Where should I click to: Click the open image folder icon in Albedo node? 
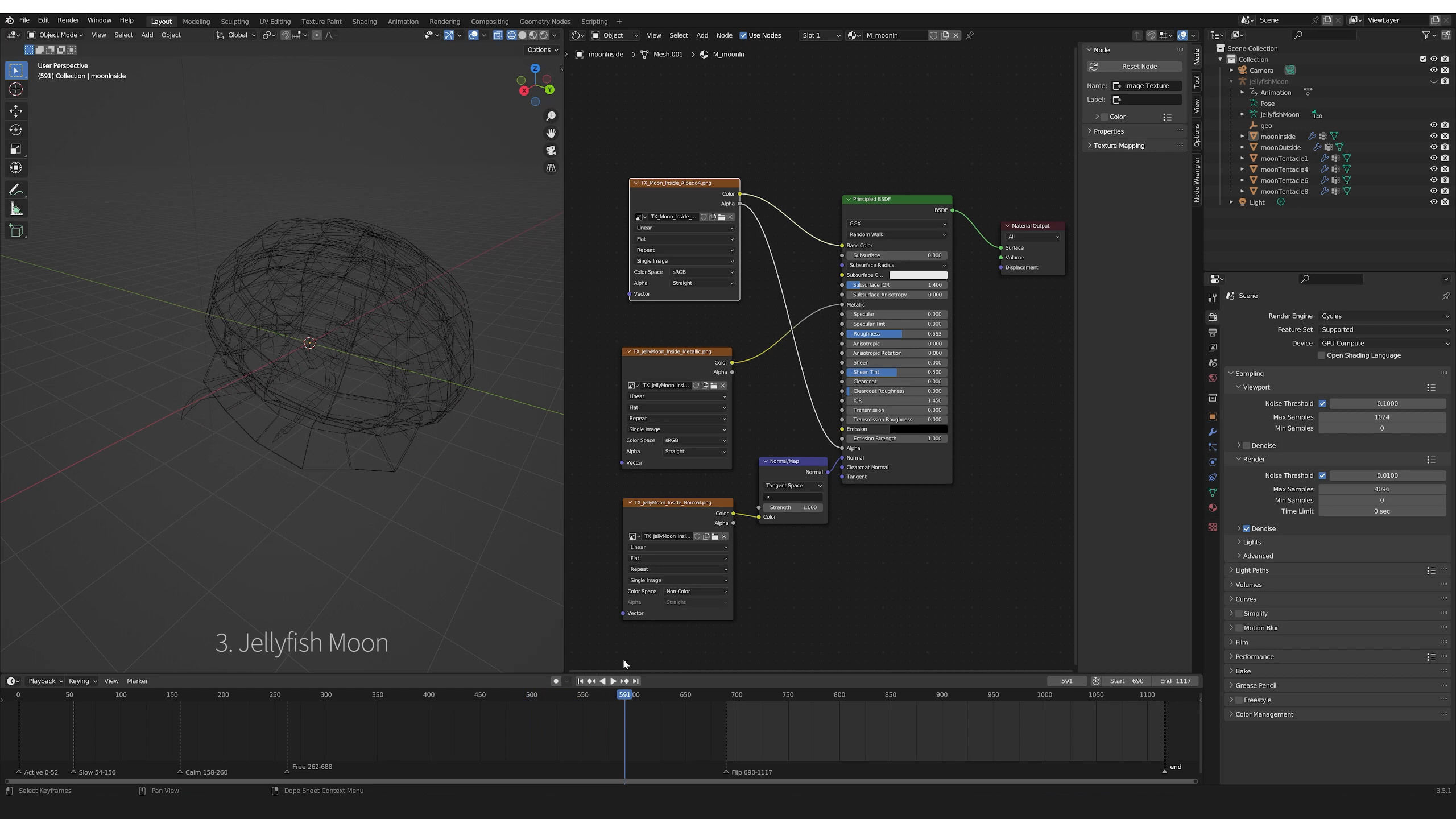pyautogui.click(x=722, y=217)
